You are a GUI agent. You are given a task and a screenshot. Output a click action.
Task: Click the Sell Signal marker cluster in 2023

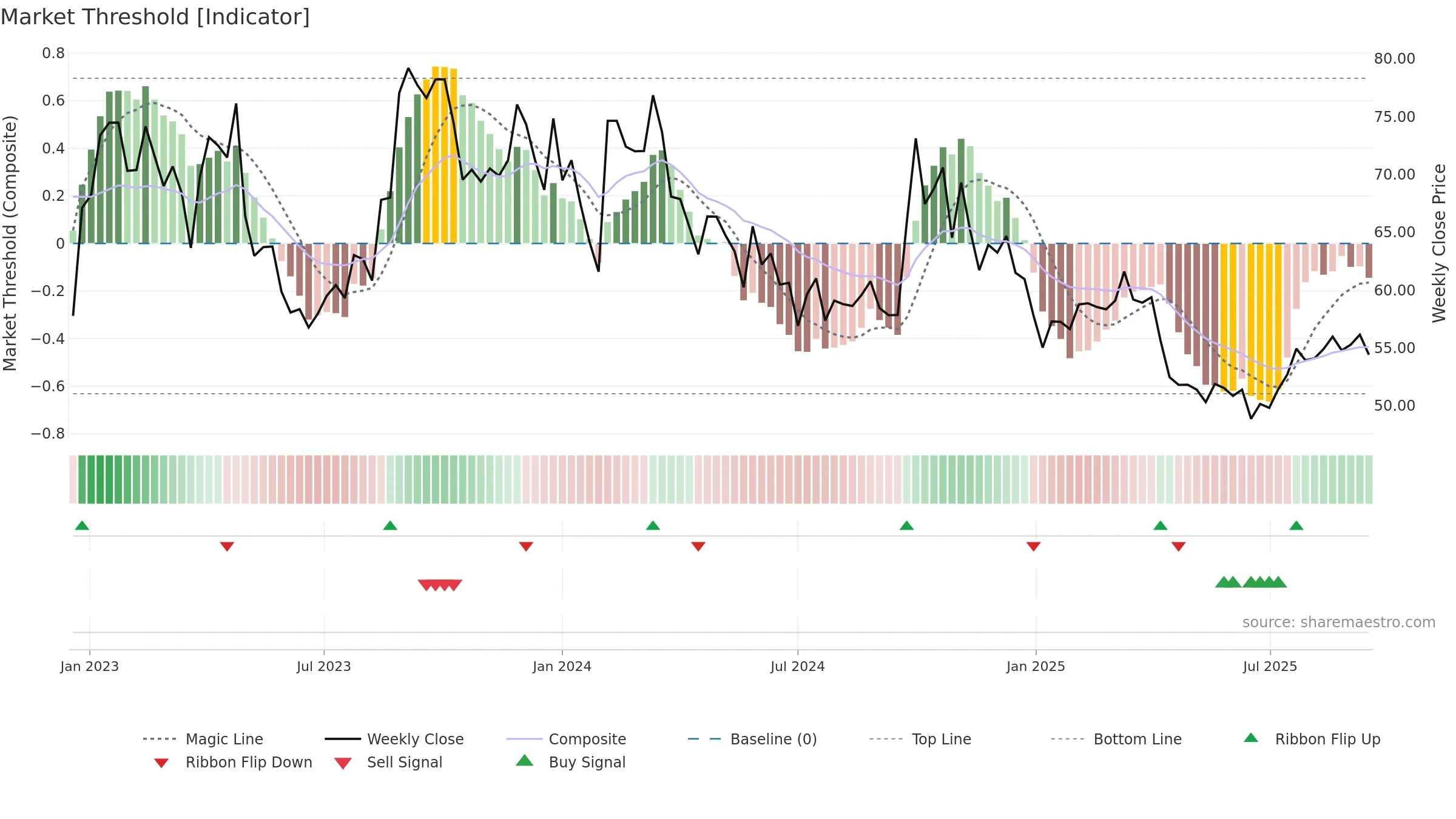pyautogui.click(x=440, y=585)
